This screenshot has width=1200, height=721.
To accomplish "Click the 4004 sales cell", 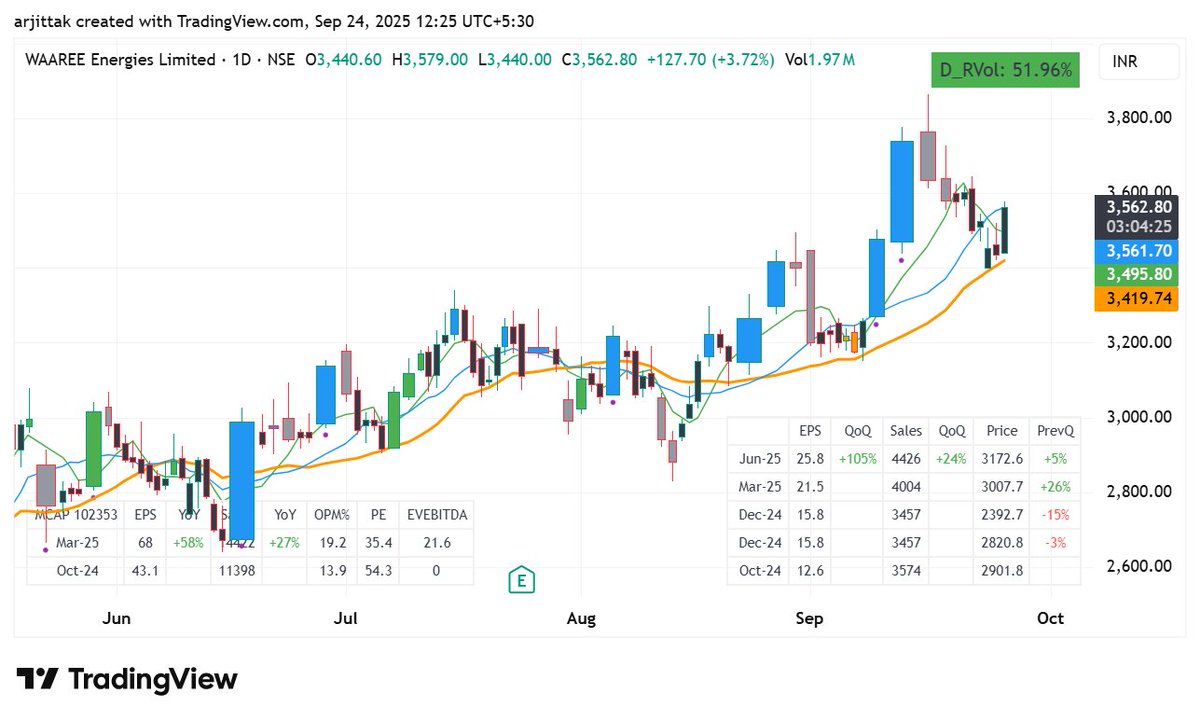I will click(x=905, y=487).
